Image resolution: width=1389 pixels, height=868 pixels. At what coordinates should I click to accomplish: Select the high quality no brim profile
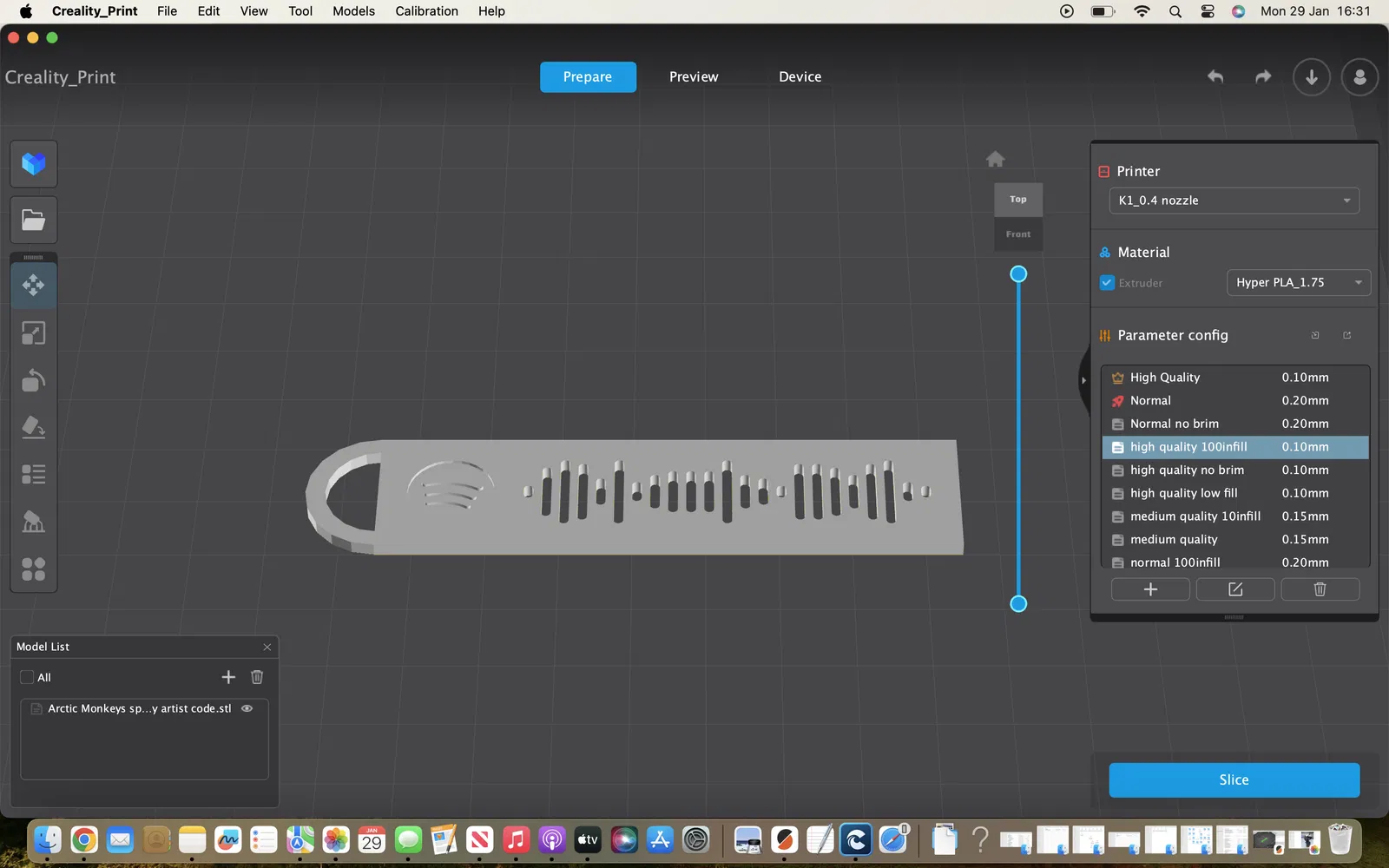(x=1235, y=470)
